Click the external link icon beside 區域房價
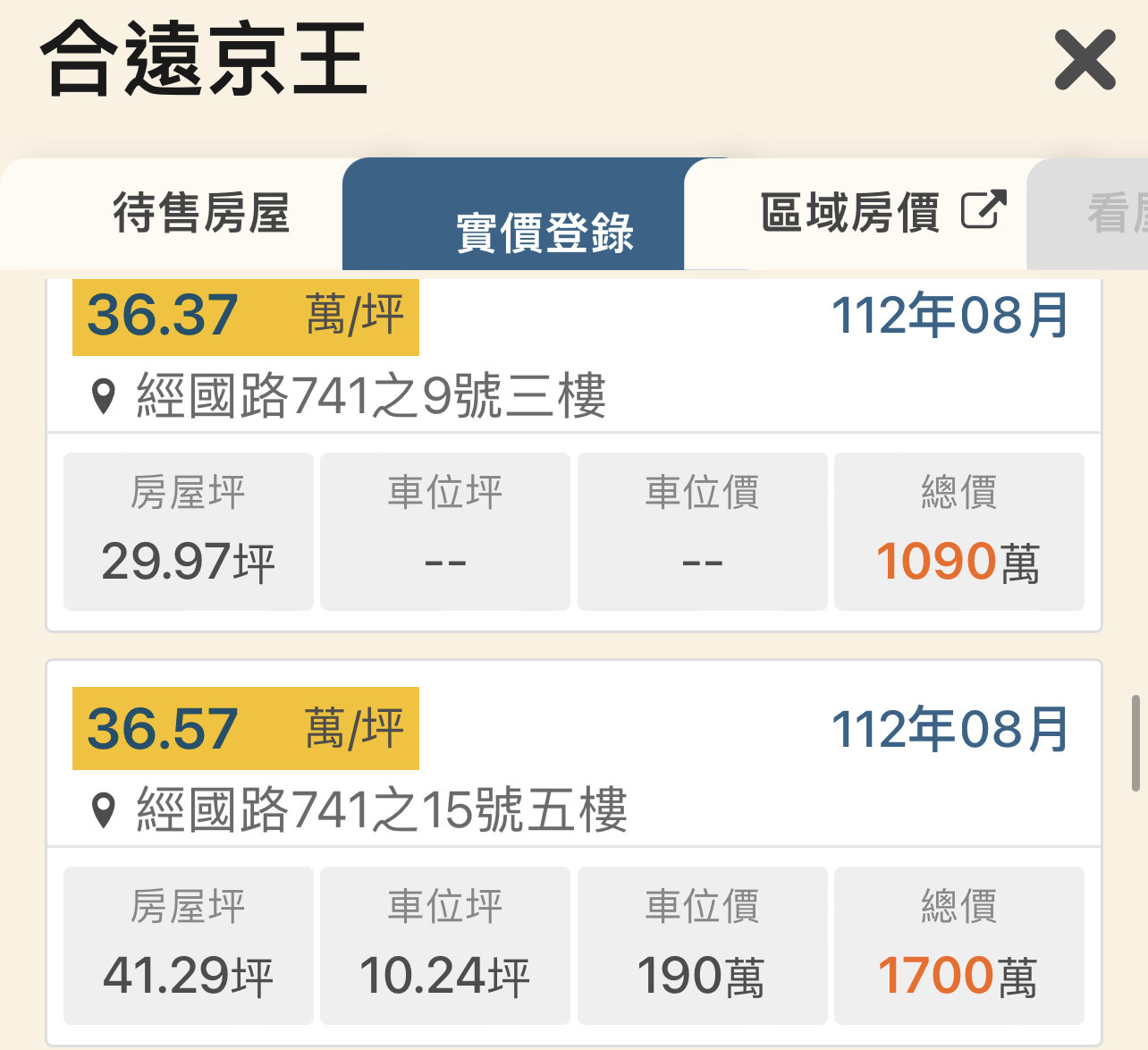Screen dimensions: 1148x1050 (983, 211)
